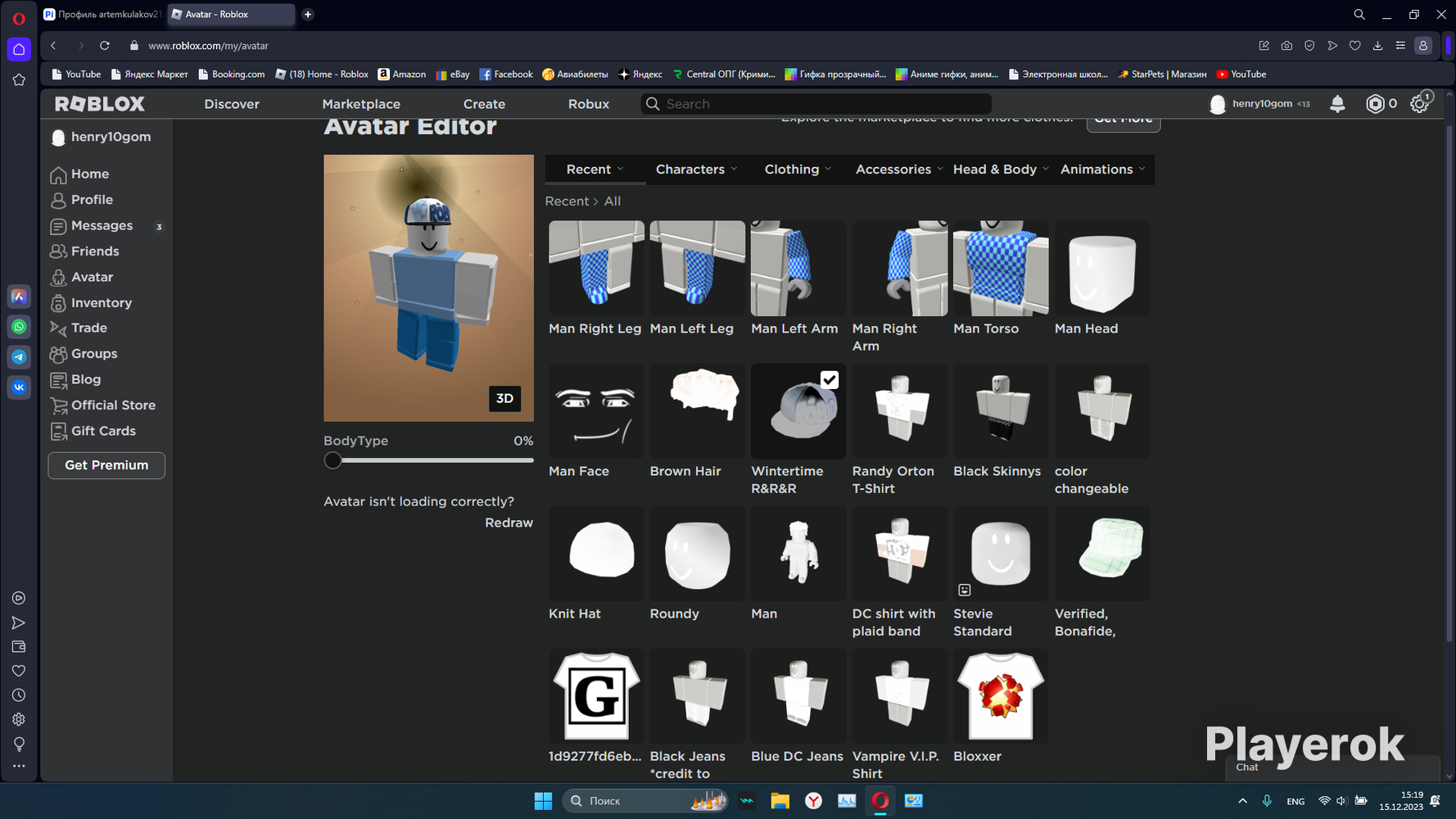Open the Robux balance icon
1456x819 pixels.
(1375, 104)
